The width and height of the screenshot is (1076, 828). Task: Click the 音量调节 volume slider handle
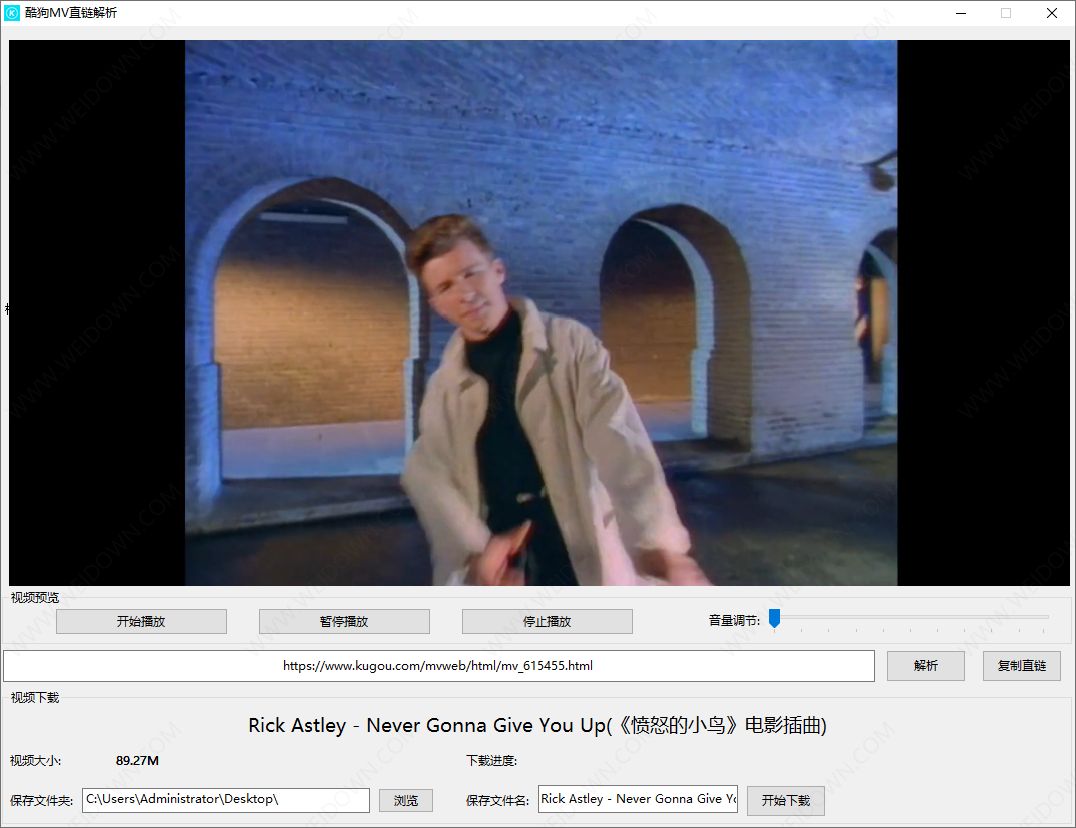tap(775, 618)
